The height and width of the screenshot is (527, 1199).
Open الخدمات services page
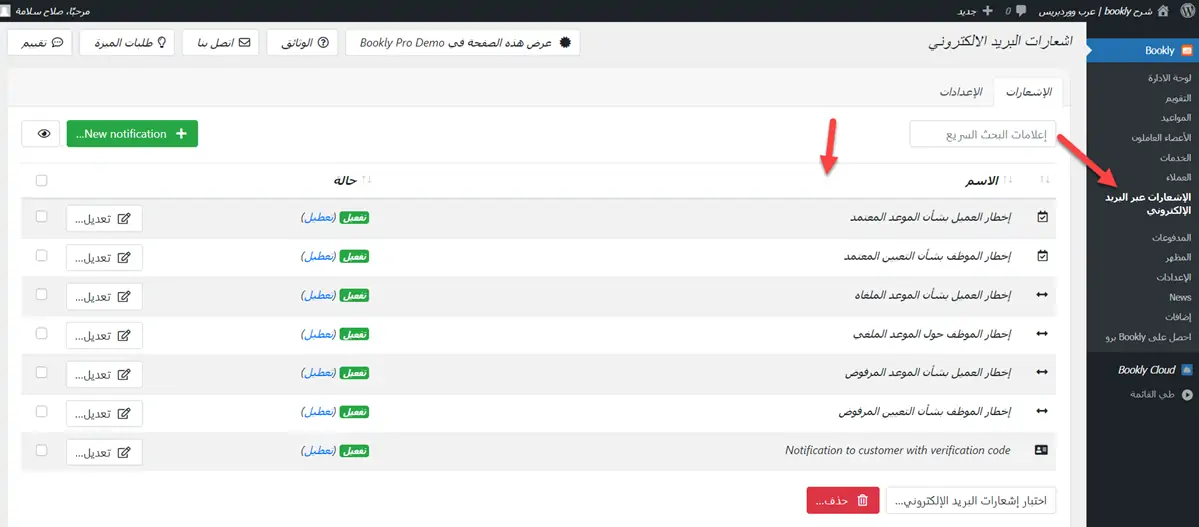[x=1176, y=158]
